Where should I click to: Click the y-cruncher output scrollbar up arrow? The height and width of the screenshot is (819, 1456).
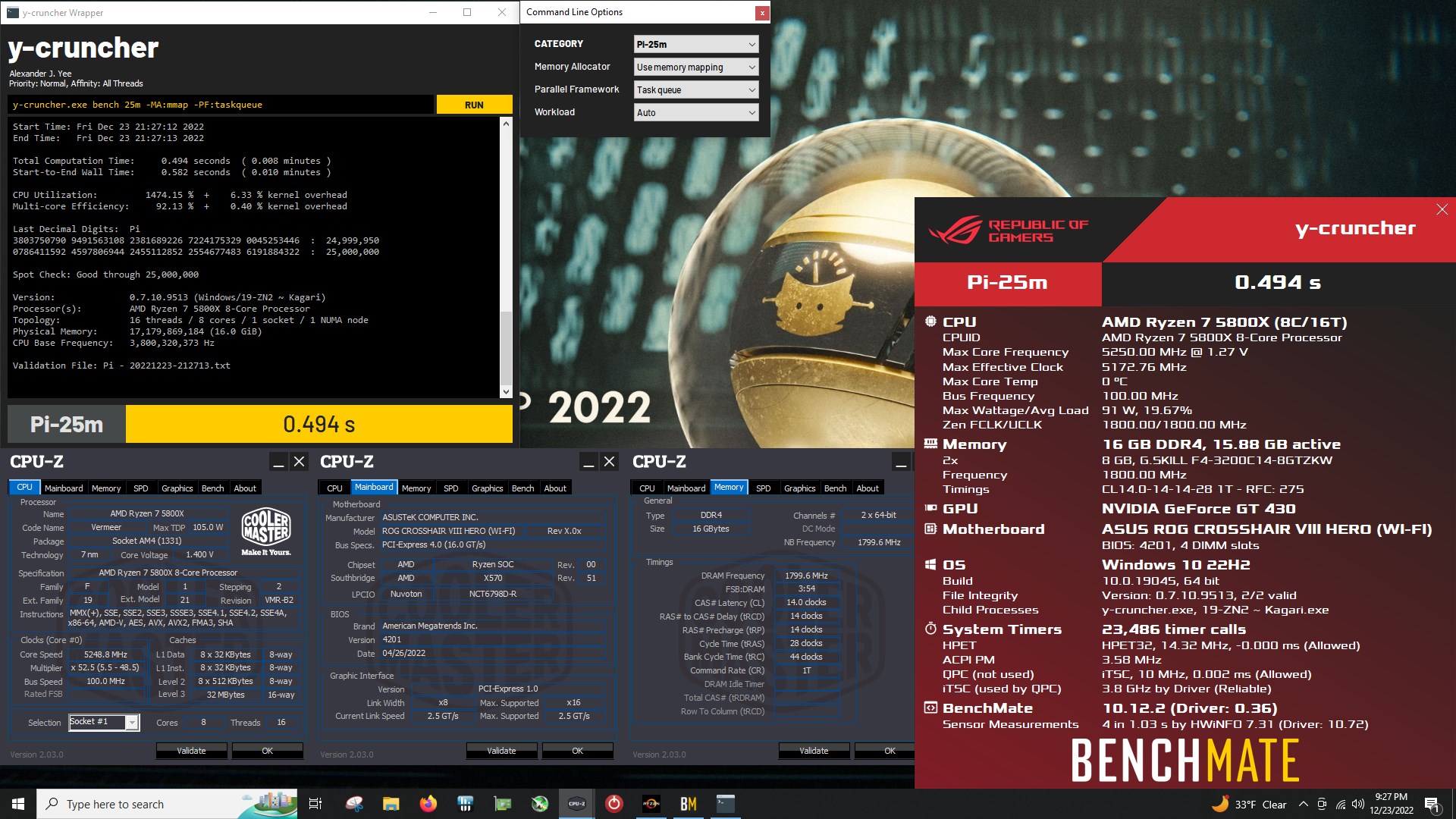506,123
